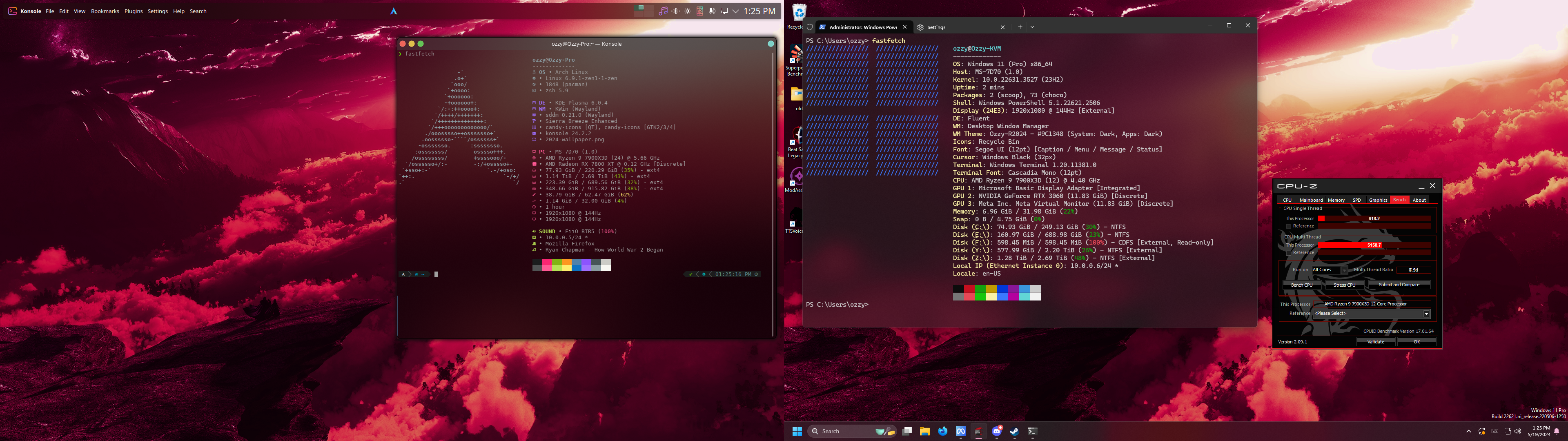This screenshot has height=441, width=1568.
Task: Click the 1:25 PM clock in KDE panel
Action: pos(759,11)
